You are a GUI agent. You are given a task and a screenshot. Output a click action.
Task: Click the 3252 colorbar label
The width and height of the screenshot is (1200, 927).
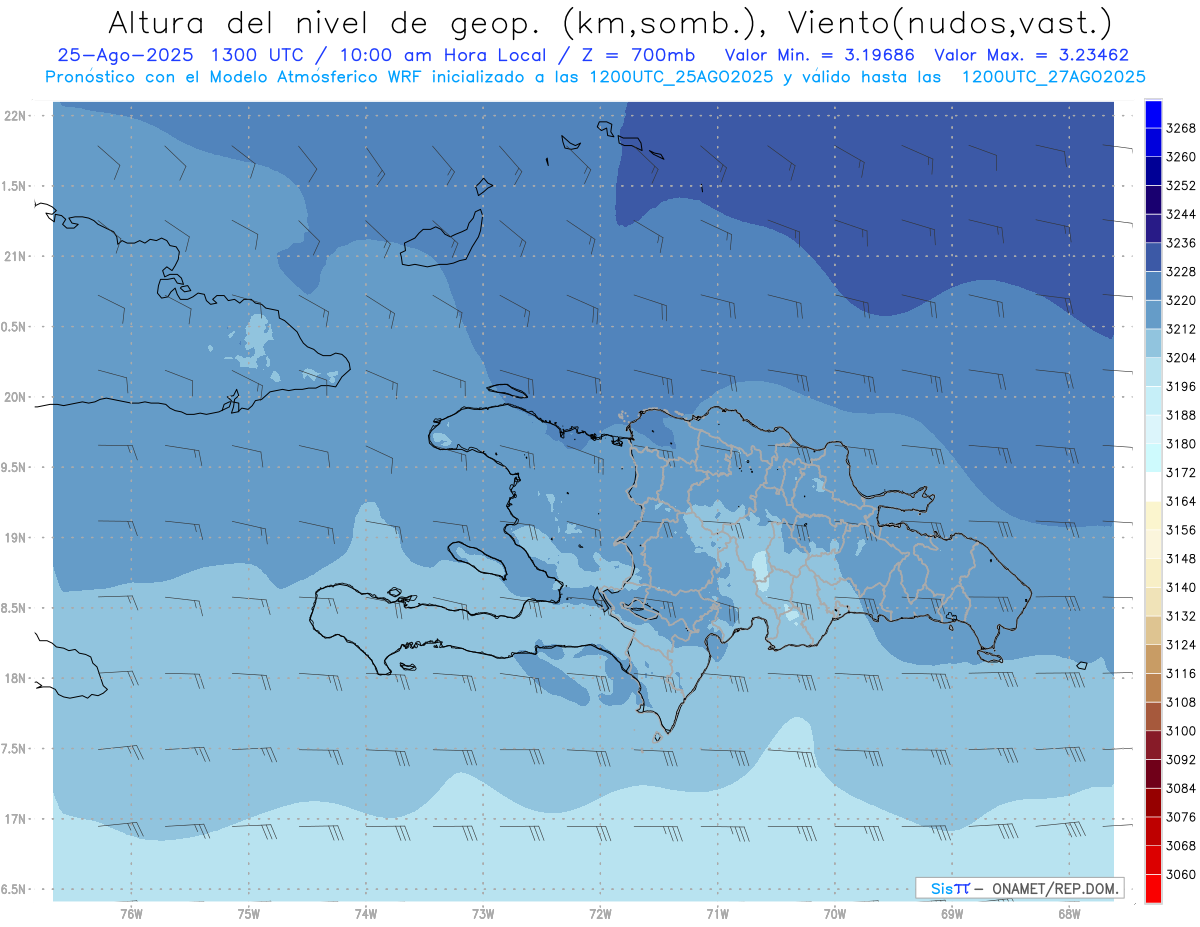[x=1181, y=186]
